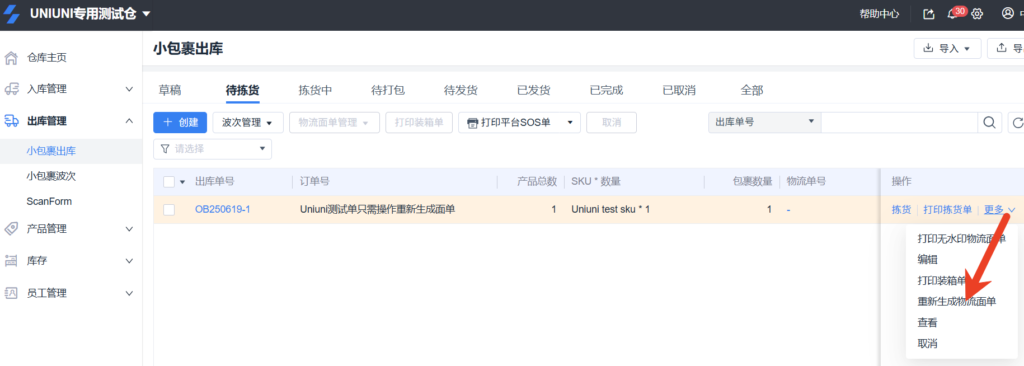Open the 导入 import dropdown button
The image size is (1024, 366).
948,48
